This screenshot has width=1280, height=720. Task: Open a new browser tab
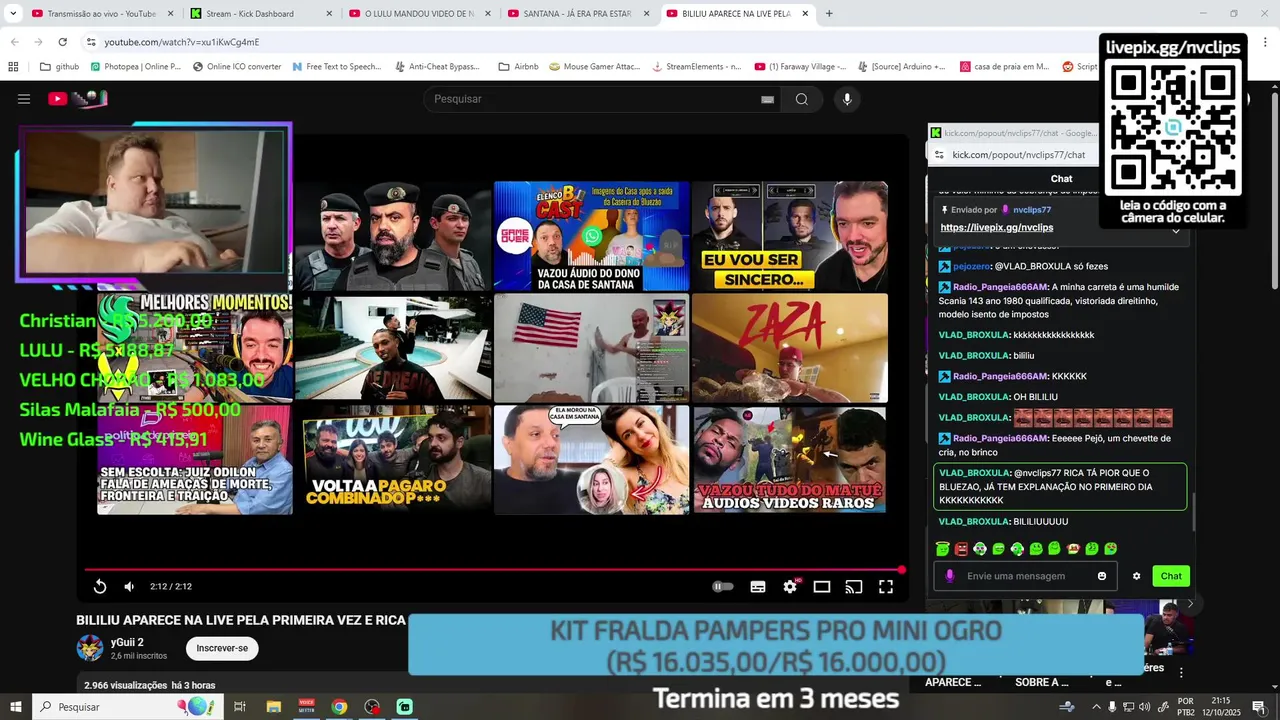click(x=829, y=14)
